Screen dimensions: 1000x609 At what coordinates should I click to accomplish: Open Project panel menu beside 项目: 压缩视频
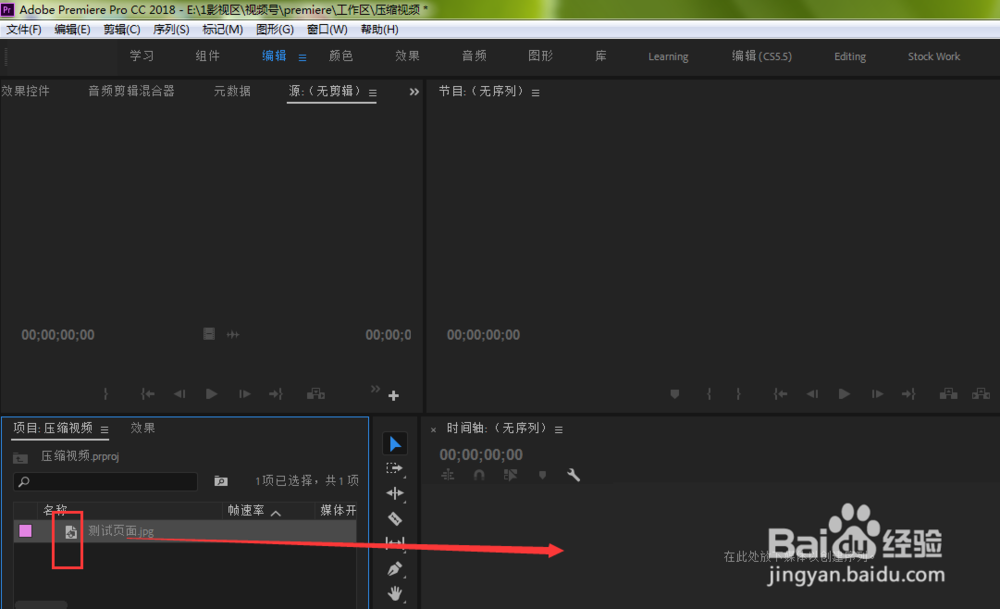point(104,430)
